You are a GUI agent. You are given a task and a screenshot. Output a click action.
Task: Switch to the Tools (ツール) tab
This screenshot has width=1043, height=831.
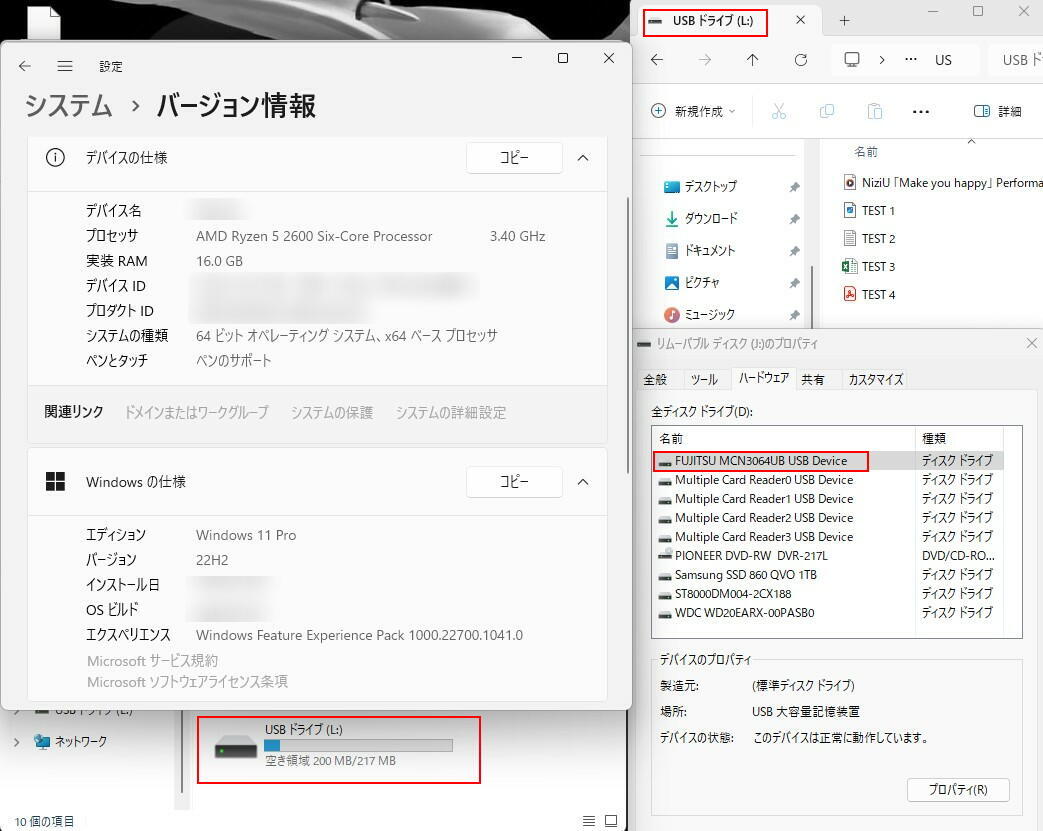704,379
